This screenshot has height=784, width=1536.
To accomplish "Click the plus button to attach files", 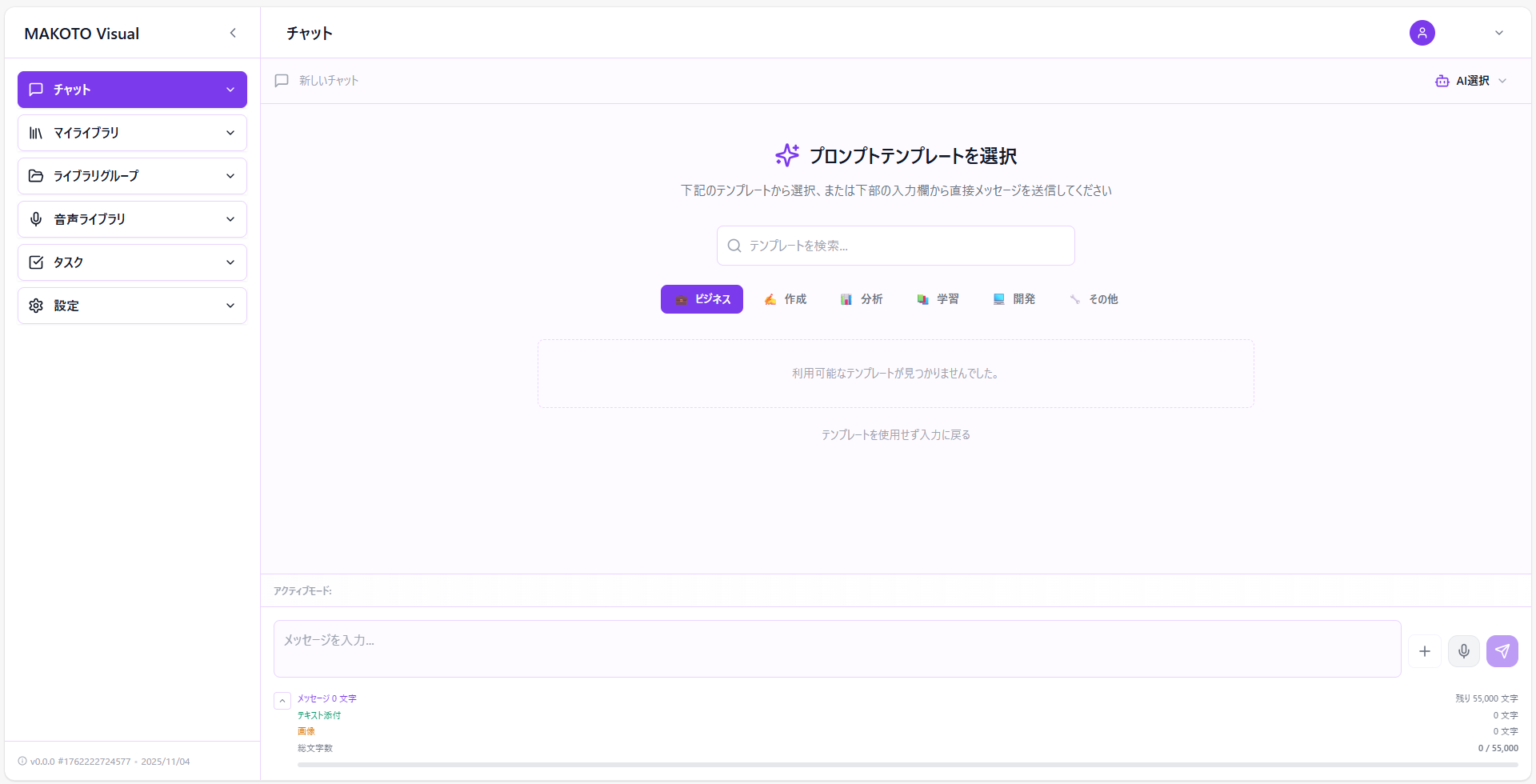I will pos(1425,650).
